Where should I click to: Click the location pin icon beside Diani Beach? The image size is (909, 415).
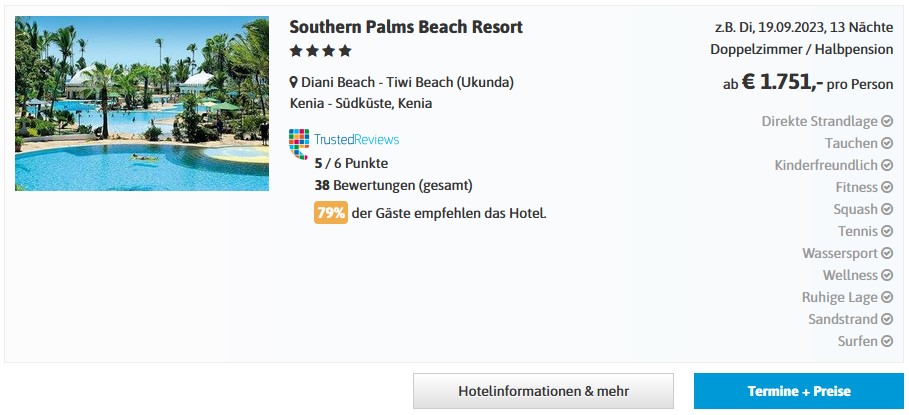coord(293,82)
